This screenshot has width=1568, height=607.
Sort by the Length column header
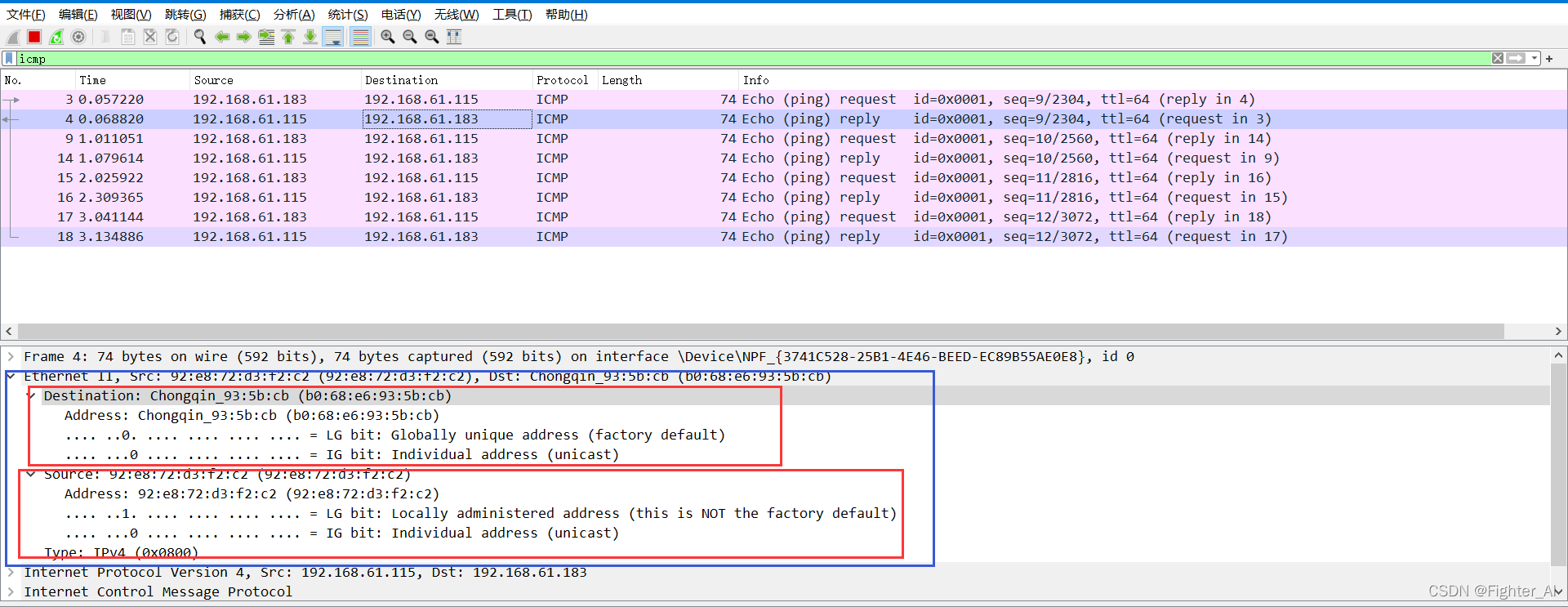(668, 80)
